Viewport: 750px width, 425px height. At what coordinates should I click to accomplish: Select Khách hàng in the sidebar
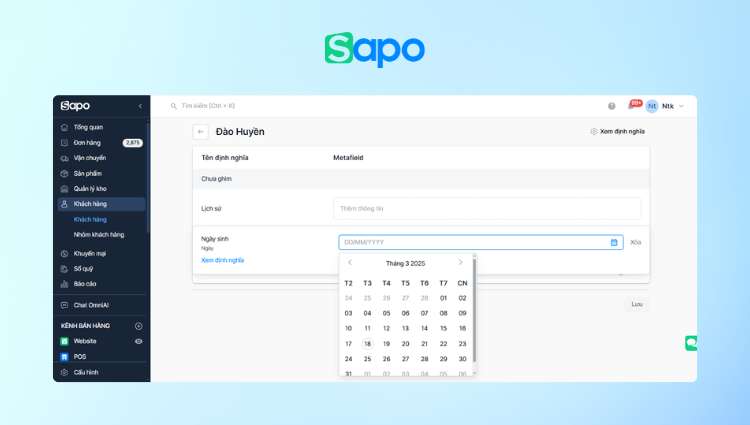click(x=101, y=204)
